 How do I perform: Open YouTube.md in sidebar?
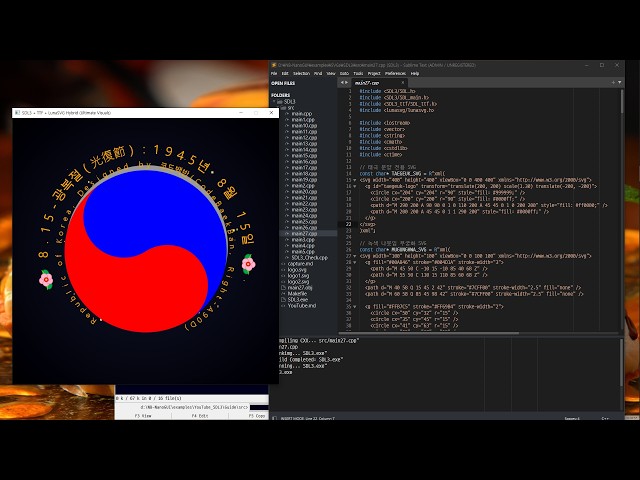point(302,306)
